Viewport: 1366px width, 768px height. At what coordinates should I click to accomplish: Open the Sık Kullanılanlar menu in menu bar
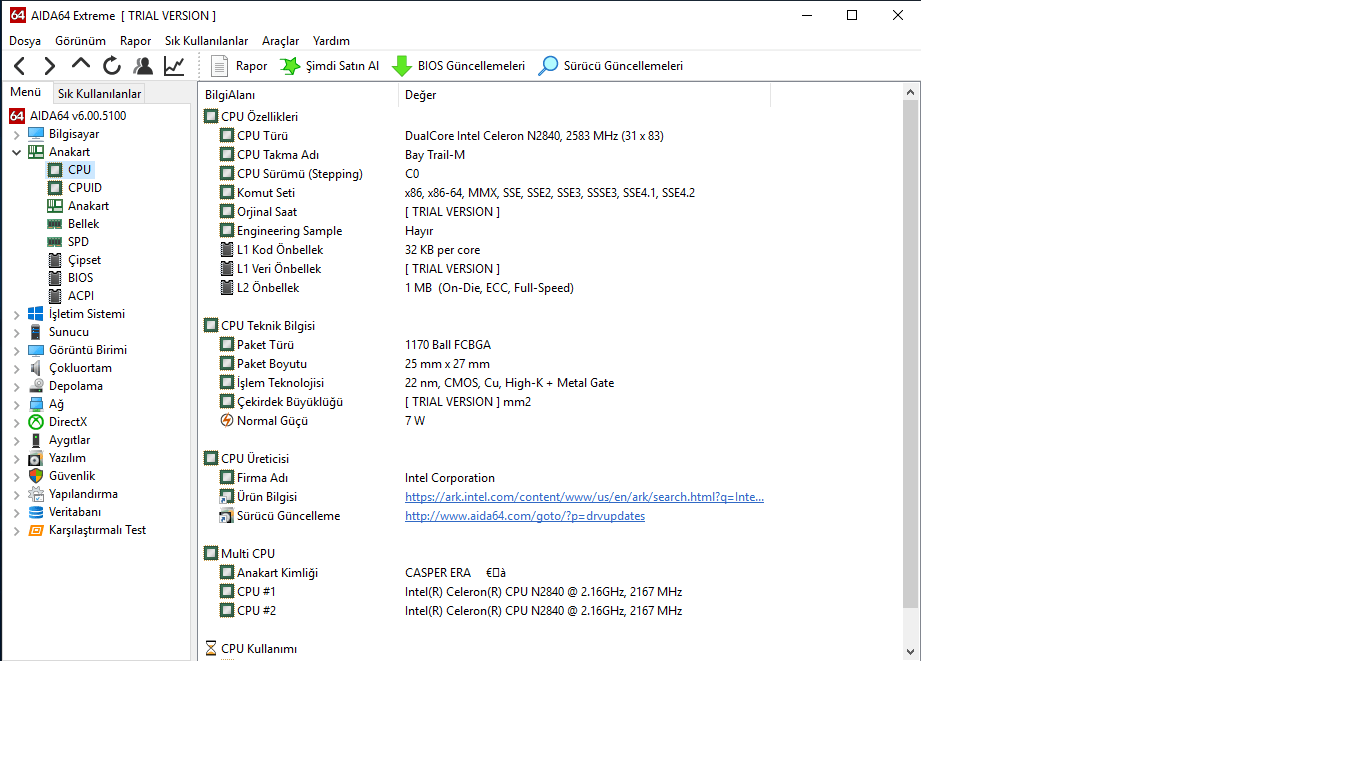click(x=207, y=41)
